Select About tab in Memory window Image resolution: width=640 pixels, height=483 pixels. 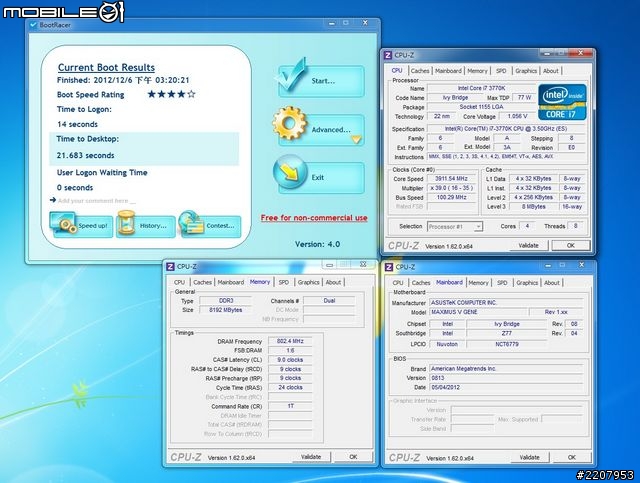[333, 282]
